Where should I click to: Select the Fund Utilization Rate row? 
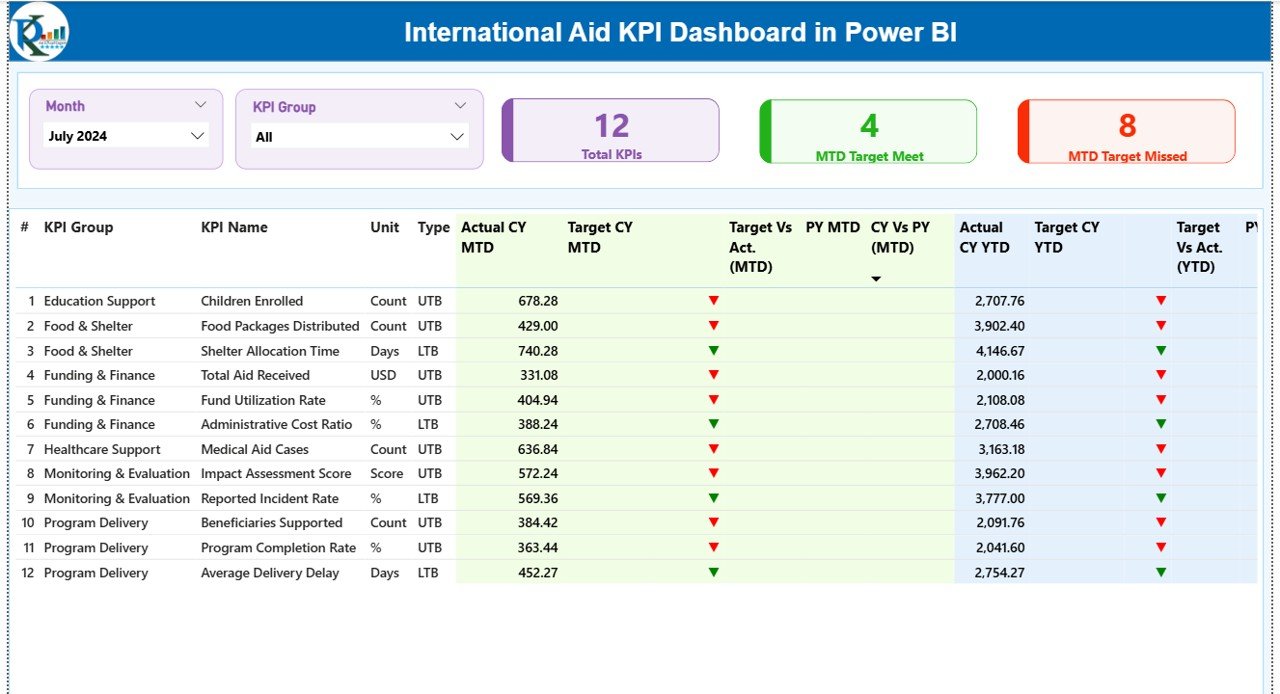point(262,400)
